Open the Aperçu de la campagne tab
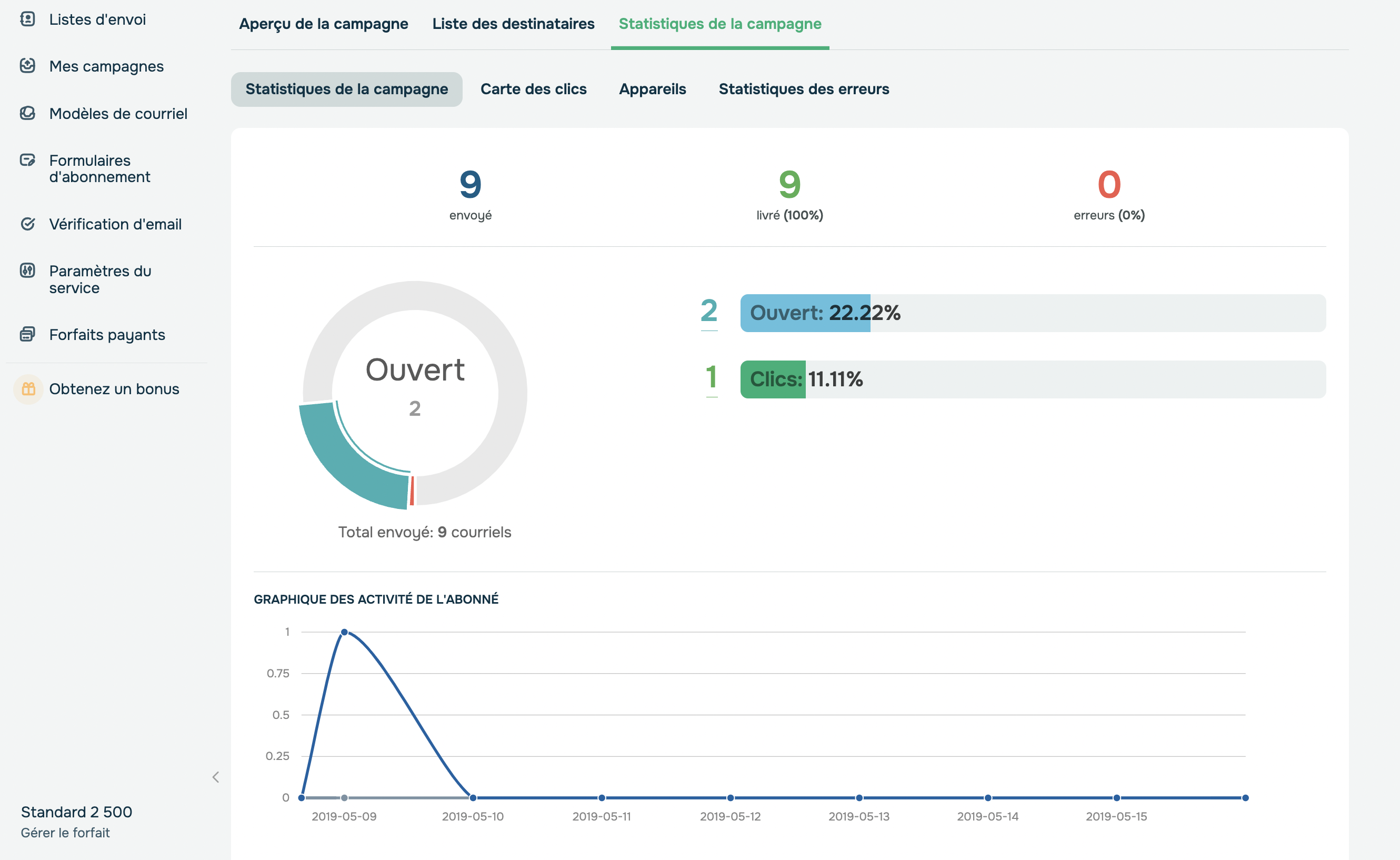Viewport: 1400px width, 860px height. pyautogui.click(x=323, y=24)
